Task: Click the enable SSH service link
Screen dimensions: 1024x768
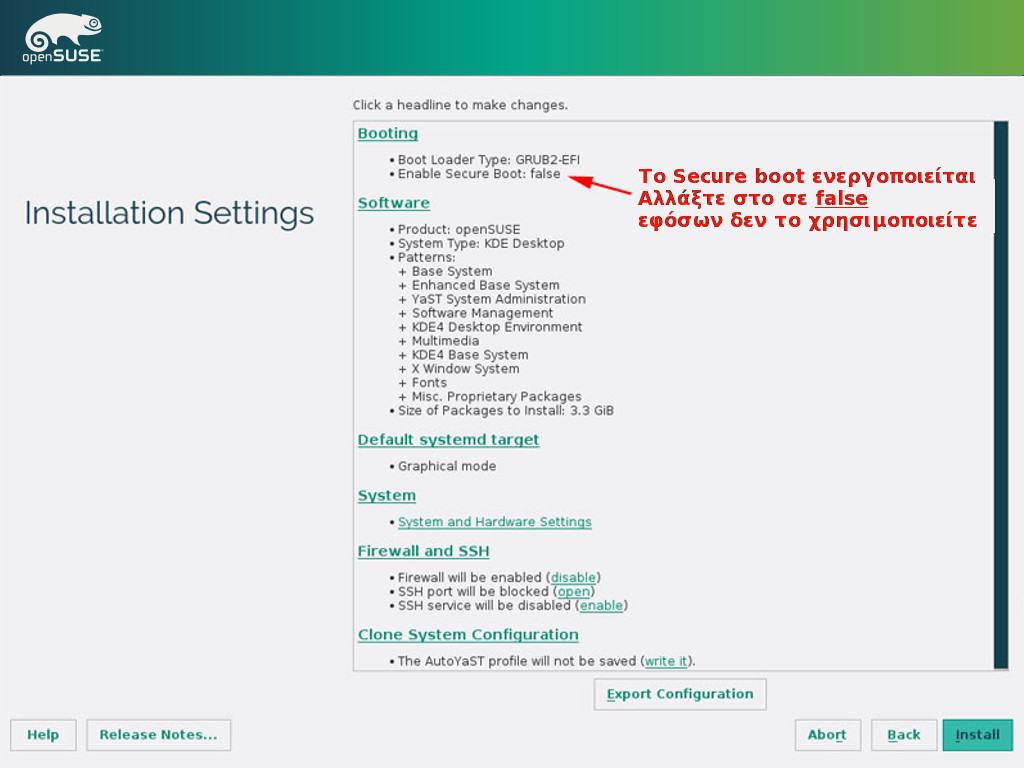Action: (601, 605)
